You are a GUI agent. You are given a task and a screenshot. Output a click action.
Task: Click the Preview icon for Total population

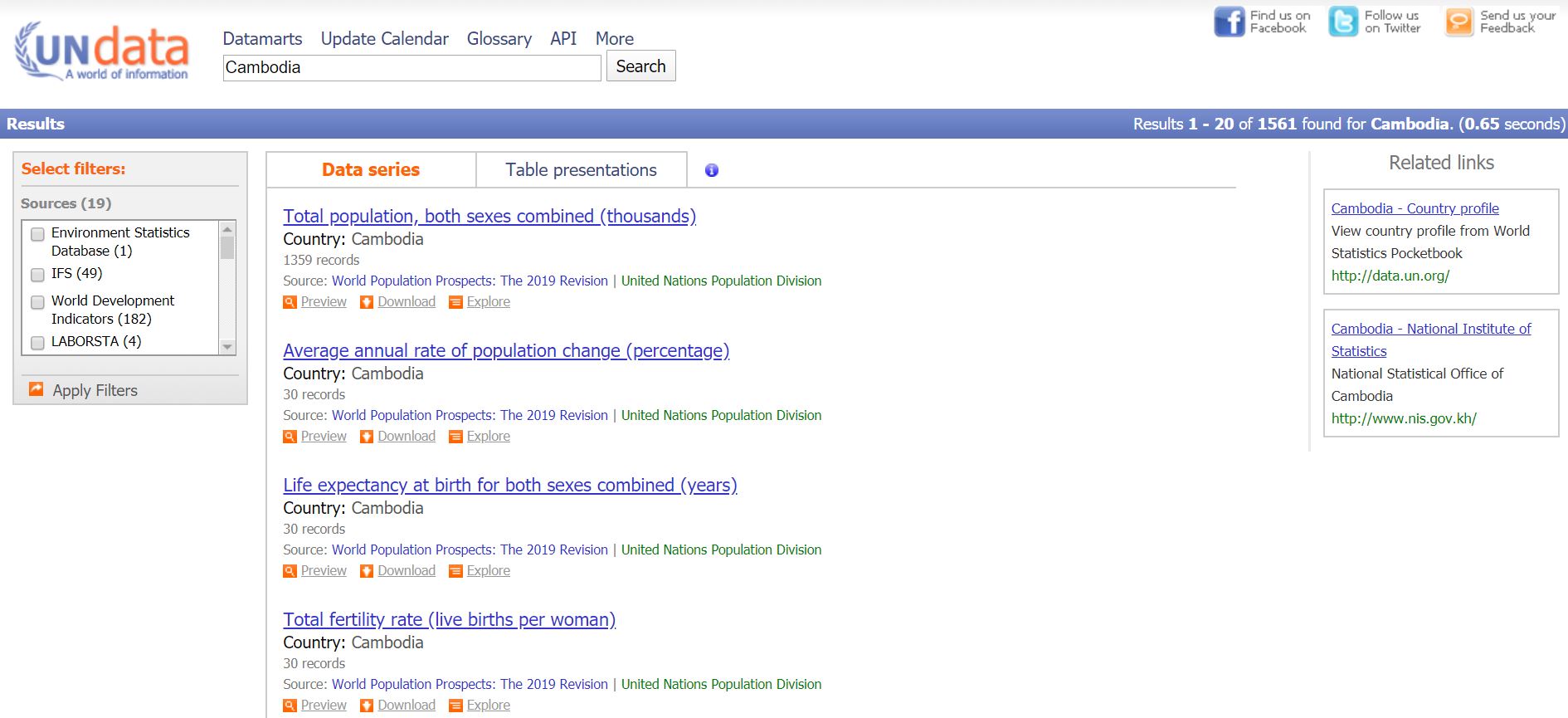pos(290,302)
